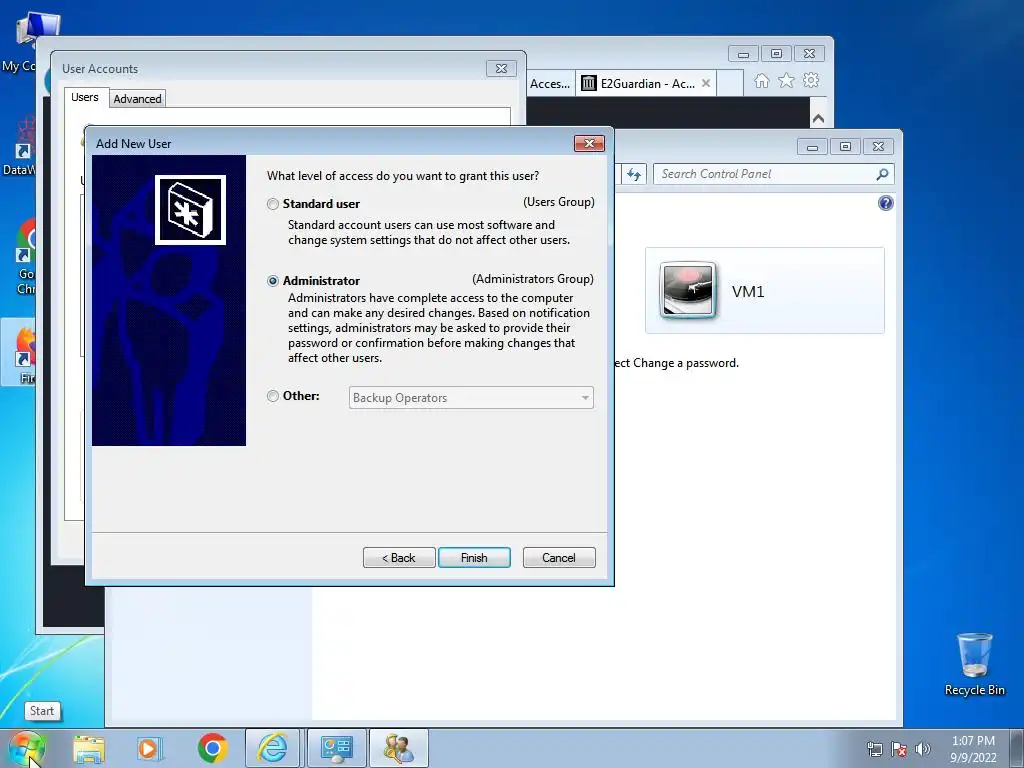Image resolution: width=1024 pixels, height=768 pixels.
Task: Close the Add New User dialog
Action: (589, 143)
